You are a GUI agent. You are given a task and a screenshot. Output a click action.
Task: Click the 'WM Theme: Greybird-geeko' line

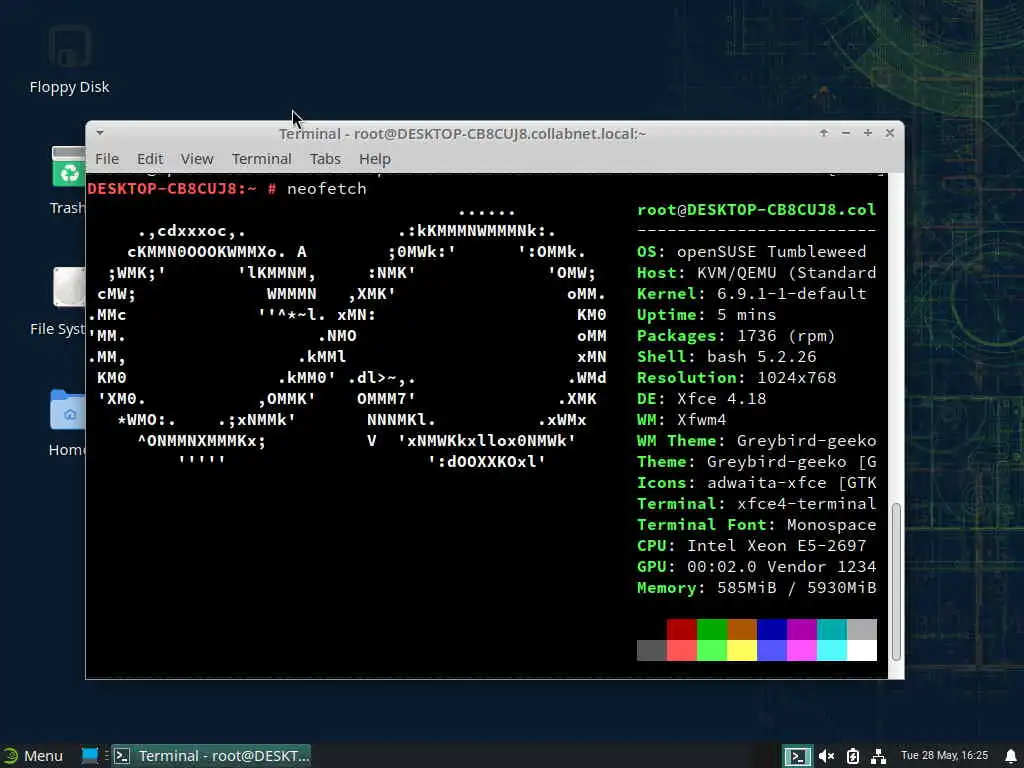756,441
